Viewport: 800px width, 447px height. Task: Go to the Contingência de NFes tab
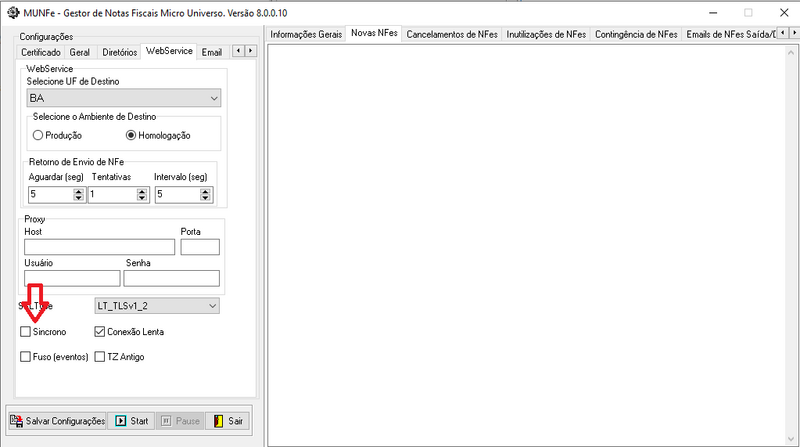coord(636,34)
